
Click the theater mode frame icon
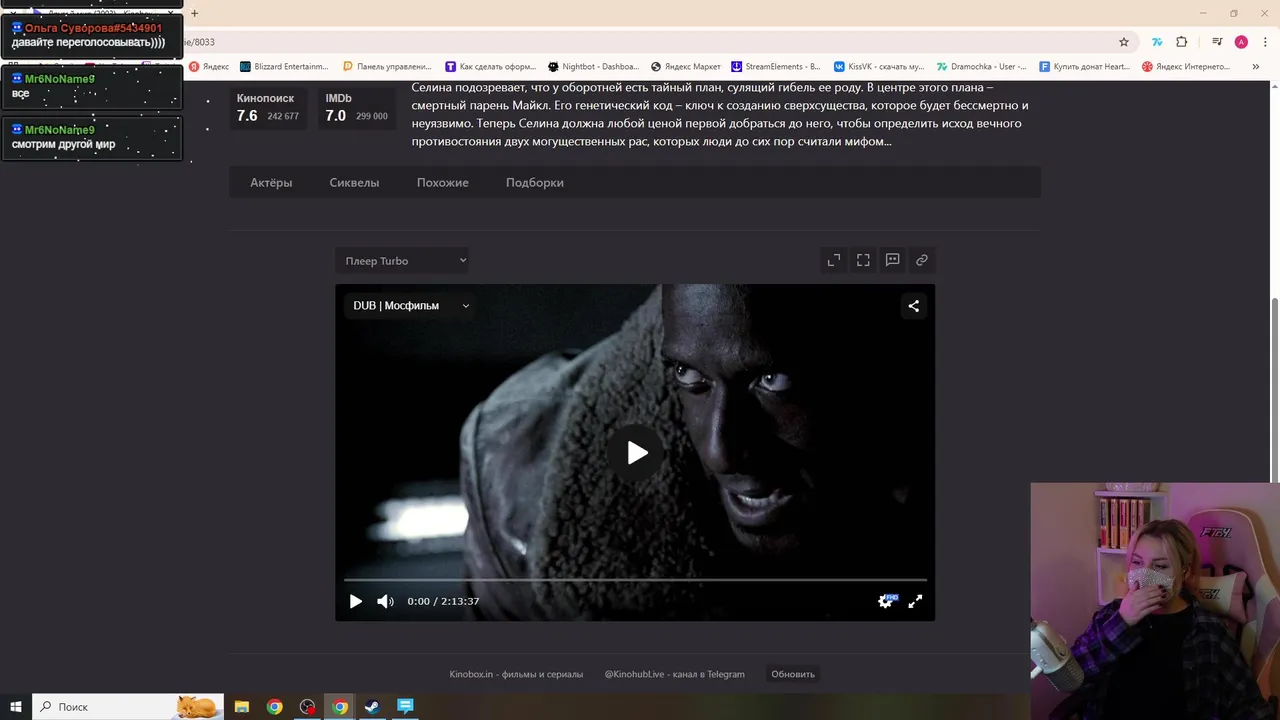click(863, 260)
